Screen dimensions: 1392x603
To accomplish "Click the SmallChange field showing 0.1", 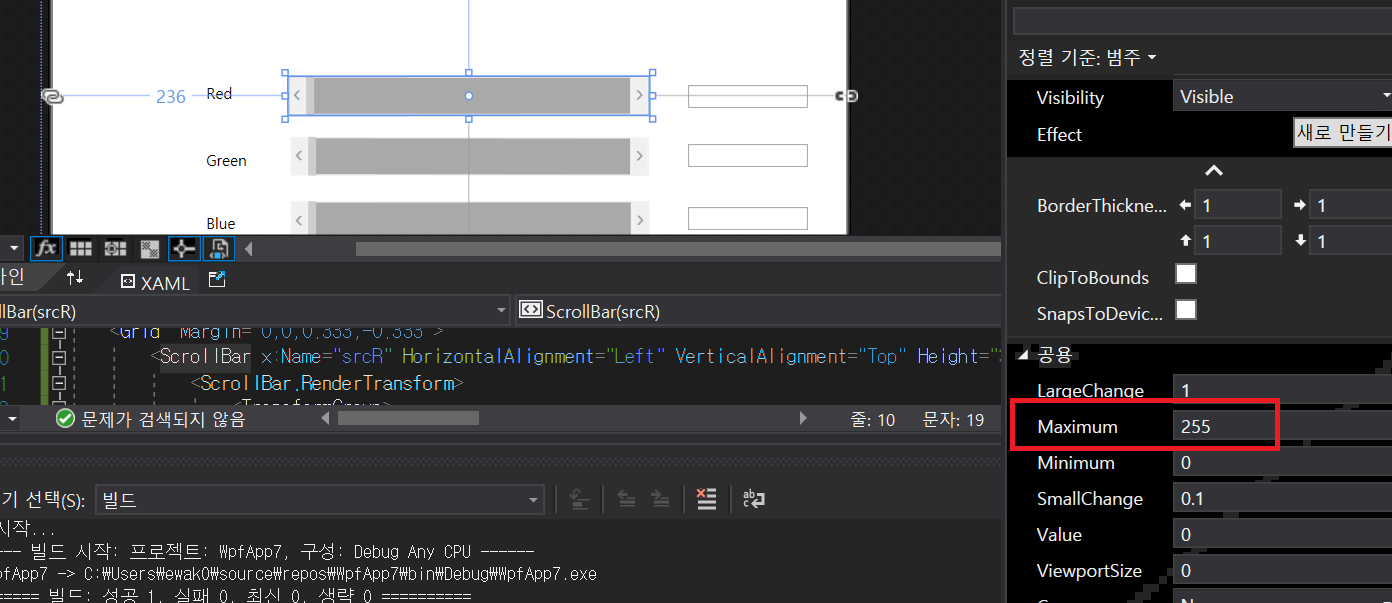I will (1282, 498).
